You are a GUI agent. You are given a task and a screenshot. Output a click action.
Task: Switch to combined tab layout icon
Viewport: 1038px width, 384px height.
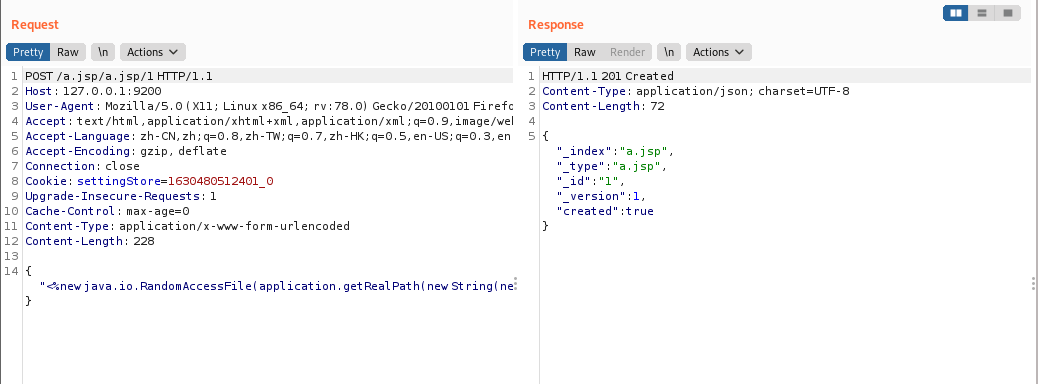click(x=1008, y=13)
